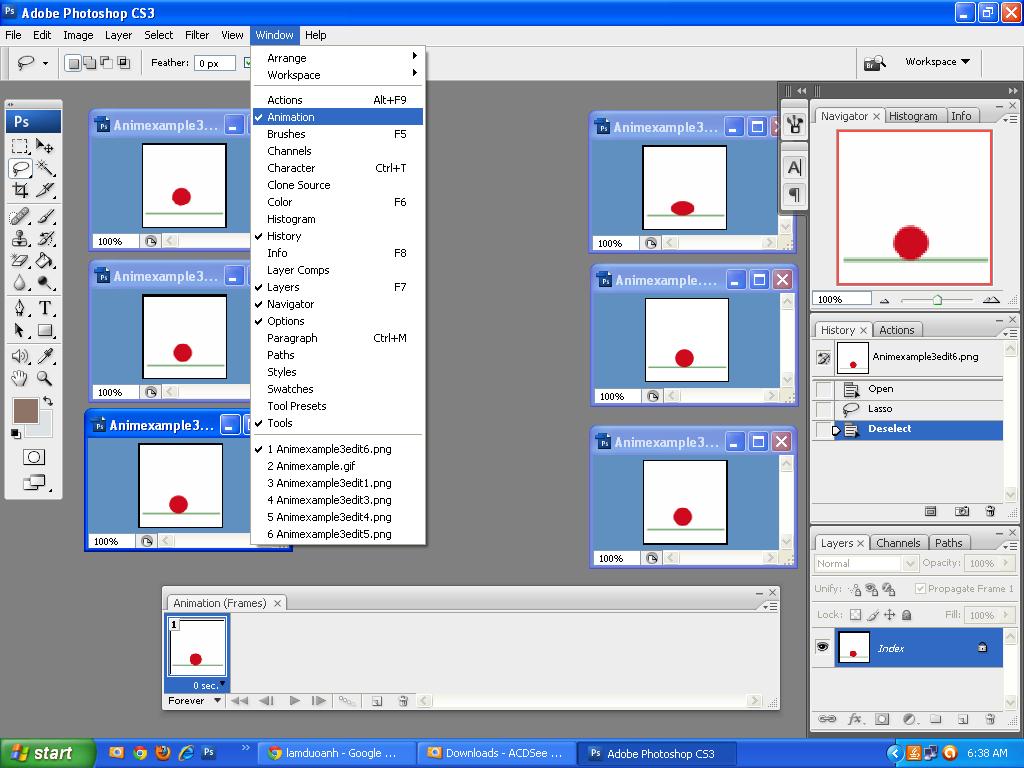Open the Filter menu
1024x768 pixels.
[197, 35]
